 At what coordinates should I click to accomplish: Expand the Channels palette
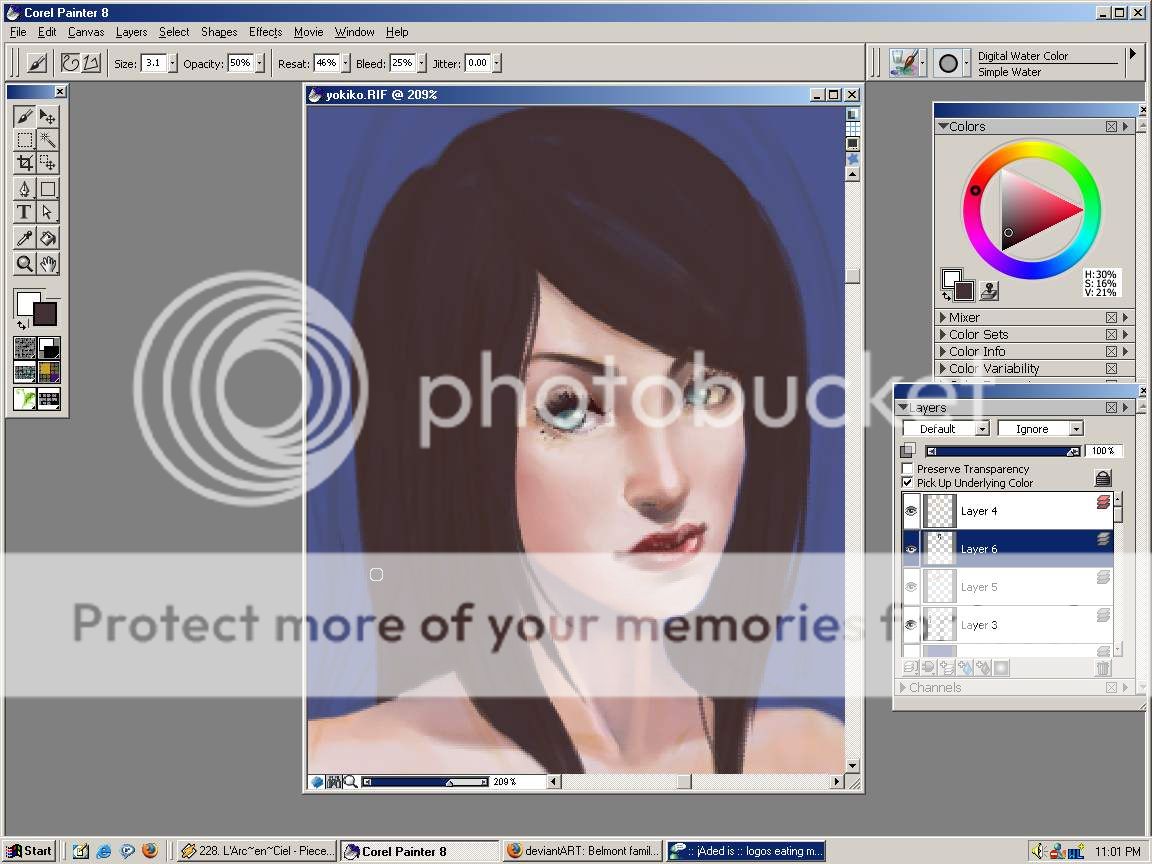(x=903, y=687)
